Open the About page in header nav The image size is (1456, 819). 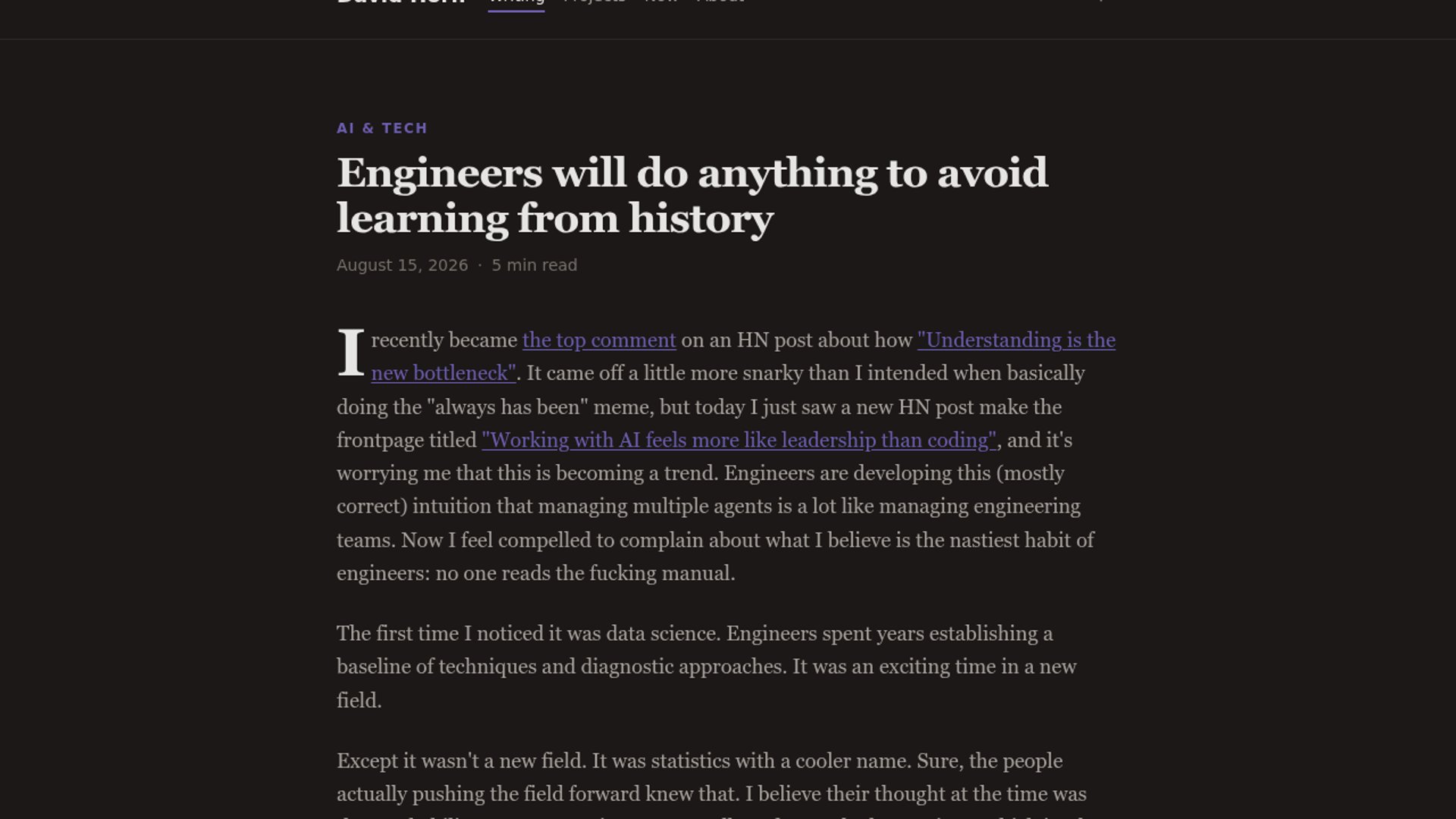tap(720, 2)
